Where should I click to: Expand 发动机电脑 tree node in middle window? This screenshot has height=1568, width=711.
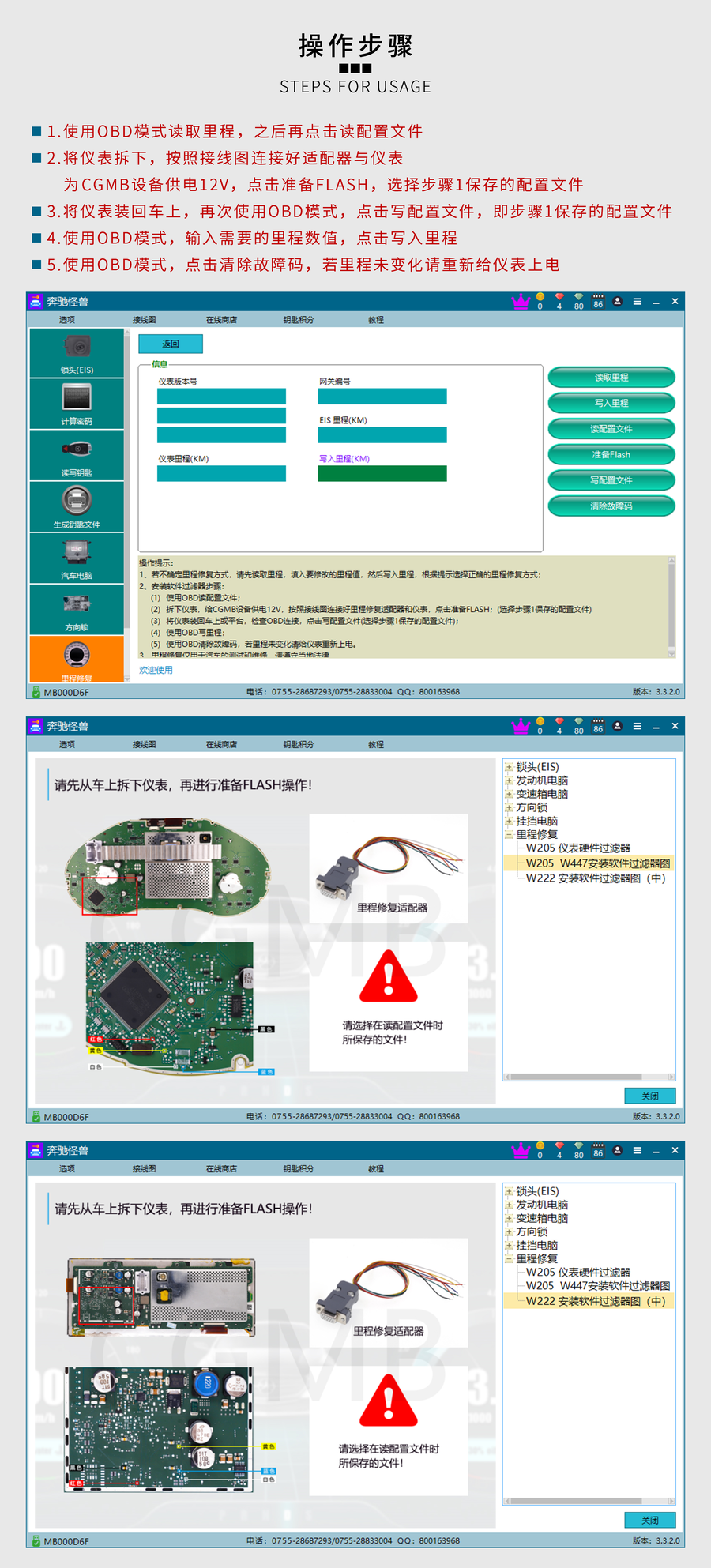pyautogui.click(x=510, y=781)
